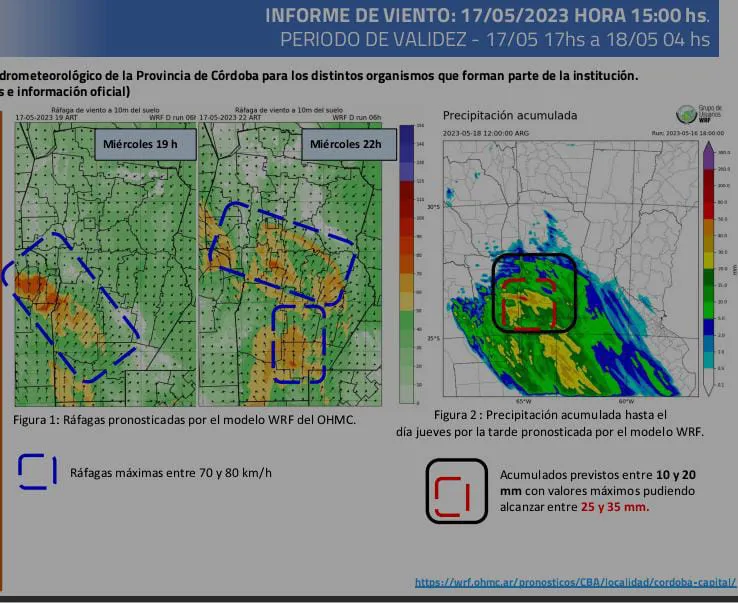Select the small blue dashed square on 22h map
The height and width of the screenshot is (603, 738).
(x=299, y=342)
